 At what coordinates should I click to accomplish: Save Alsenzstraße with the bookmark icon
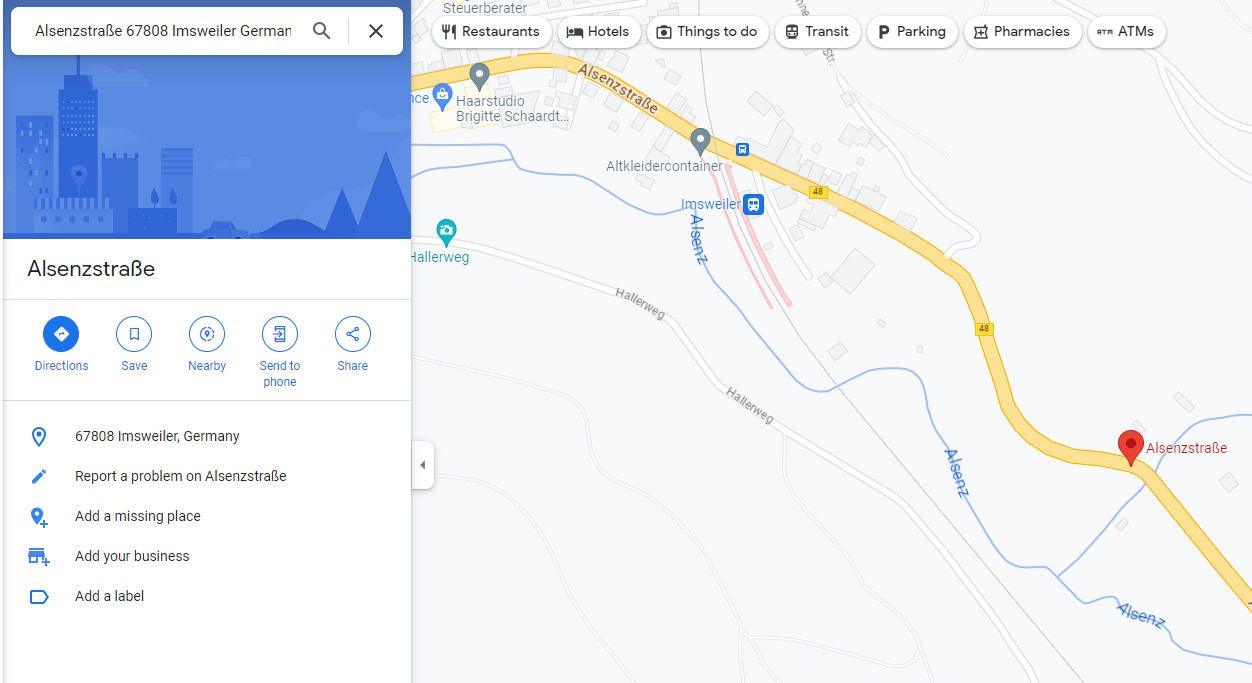pos(134,334)
